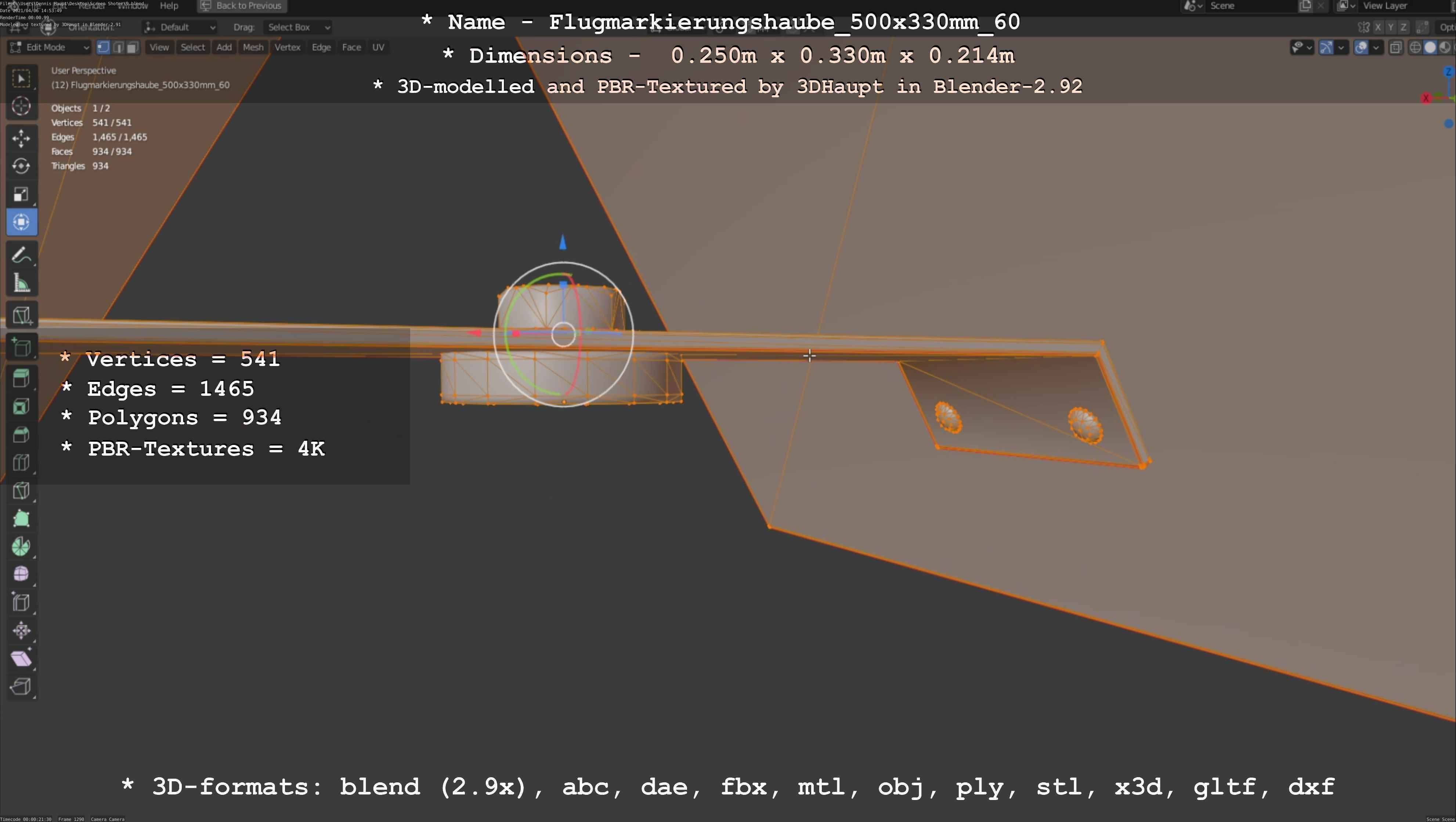The width and height of the screenshot is (1456, 822).
Task: Open the Add menu
Action: (224, 47)
